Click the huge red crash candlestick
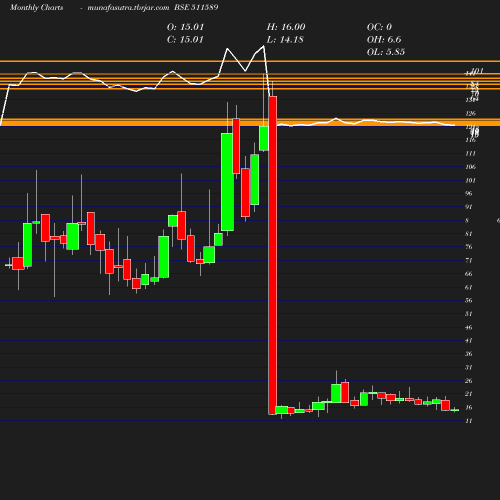 [x=273, y=255]
